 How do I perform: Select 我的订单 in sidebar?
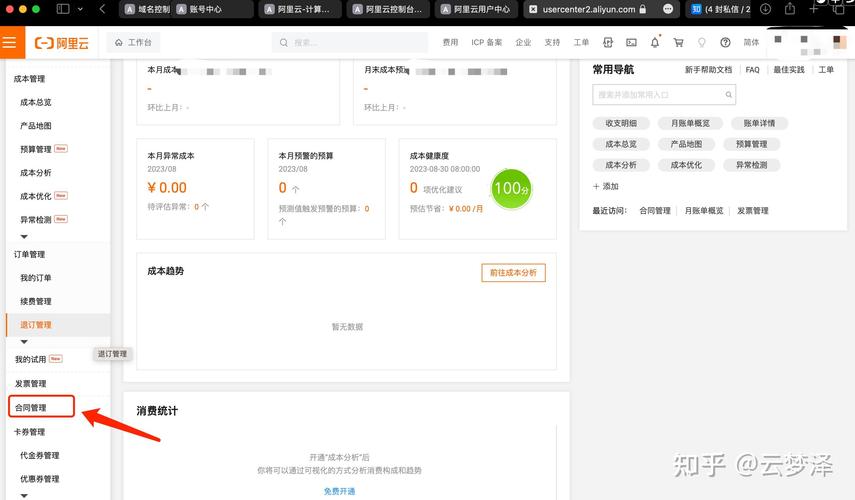point(35,278)
